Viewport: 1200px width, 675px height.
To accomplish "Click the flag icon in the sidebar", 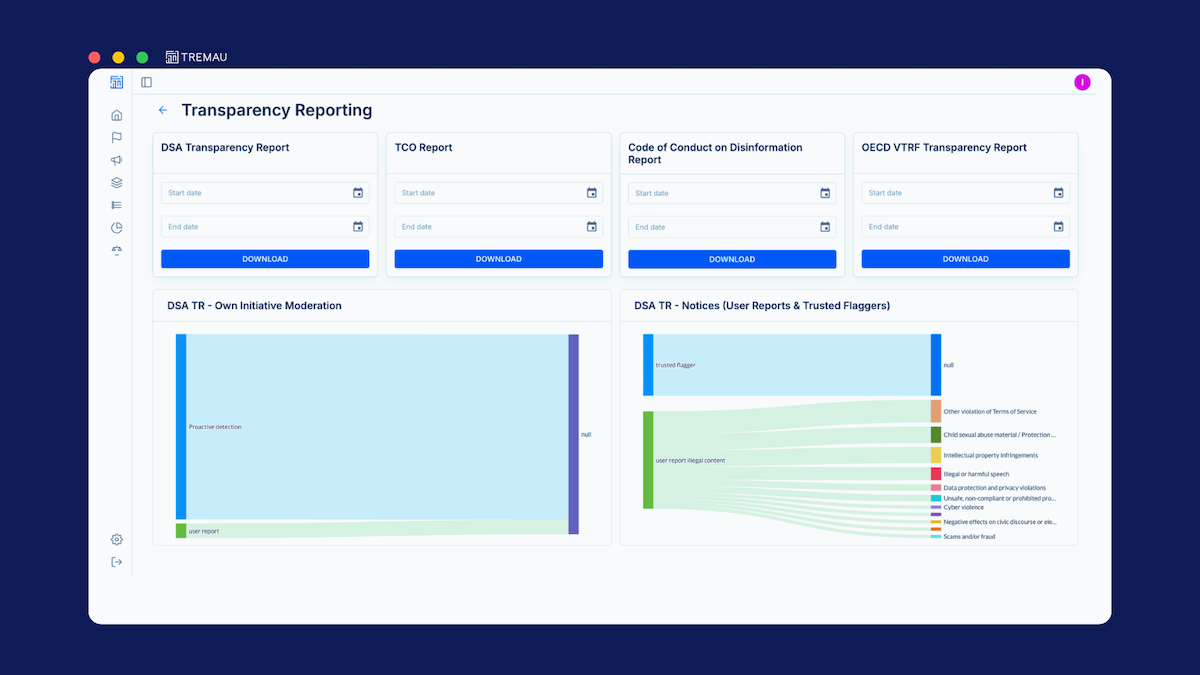I will [117, 138].
